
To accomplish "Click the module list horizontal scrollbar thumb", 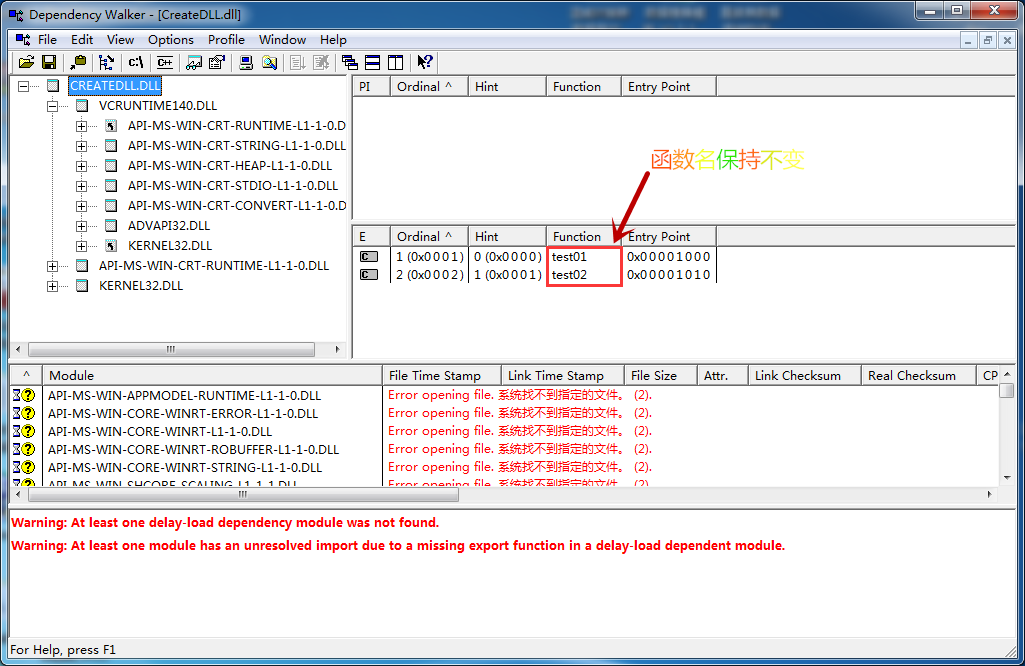I will pyautogui.click(x=243, y=495).
